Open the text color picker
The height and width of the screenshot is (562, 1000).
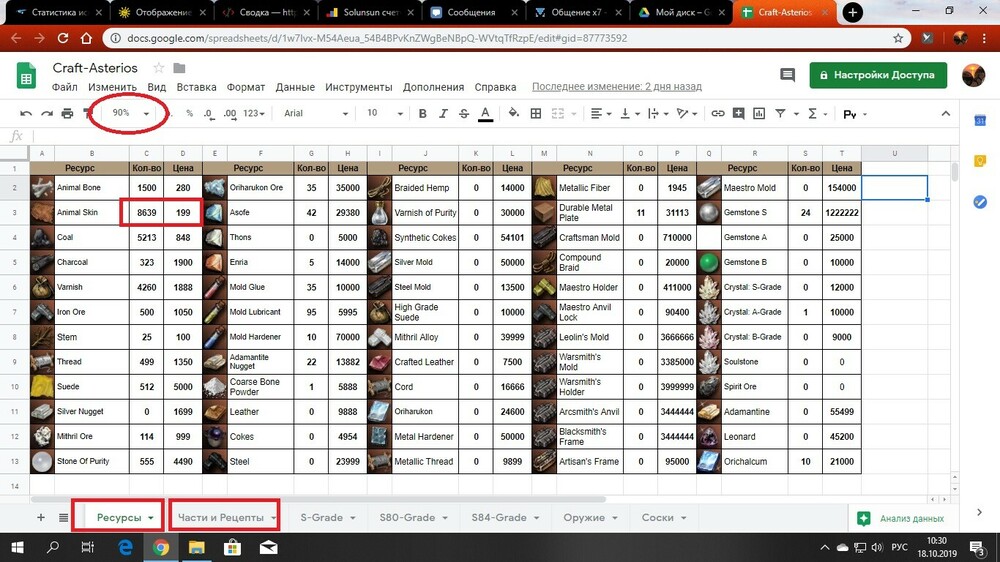(485, 113)
